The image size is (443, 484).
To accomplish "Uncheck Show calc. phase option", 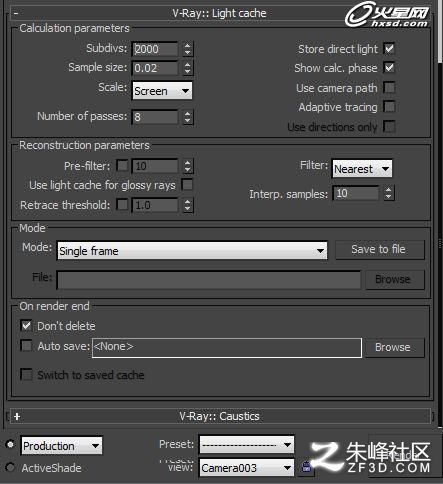I will pos(389,68).
